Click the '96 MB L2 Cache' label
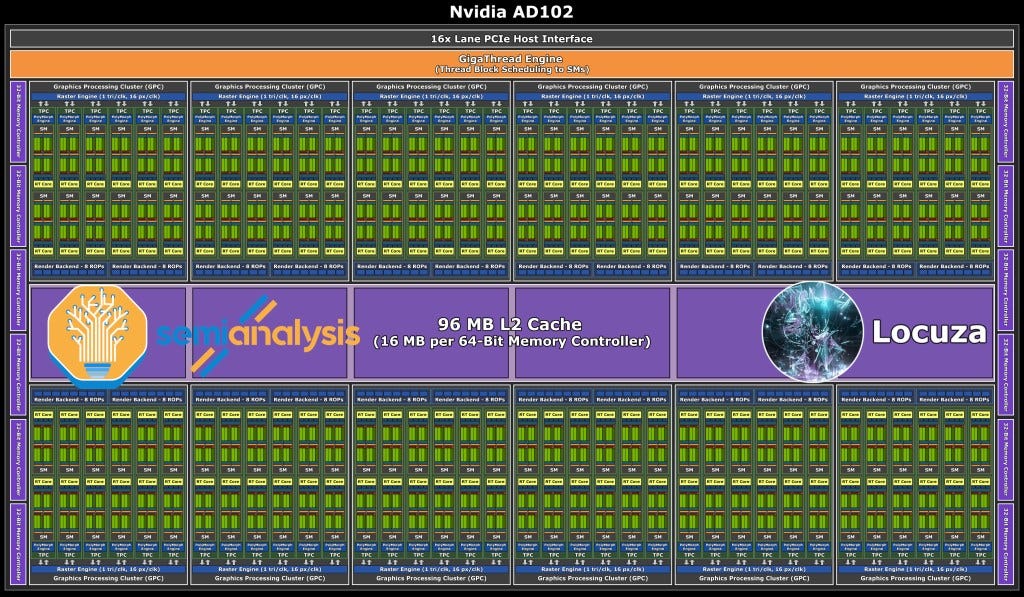The width and height of the screenshot is (1024, 597). point(510,324)
